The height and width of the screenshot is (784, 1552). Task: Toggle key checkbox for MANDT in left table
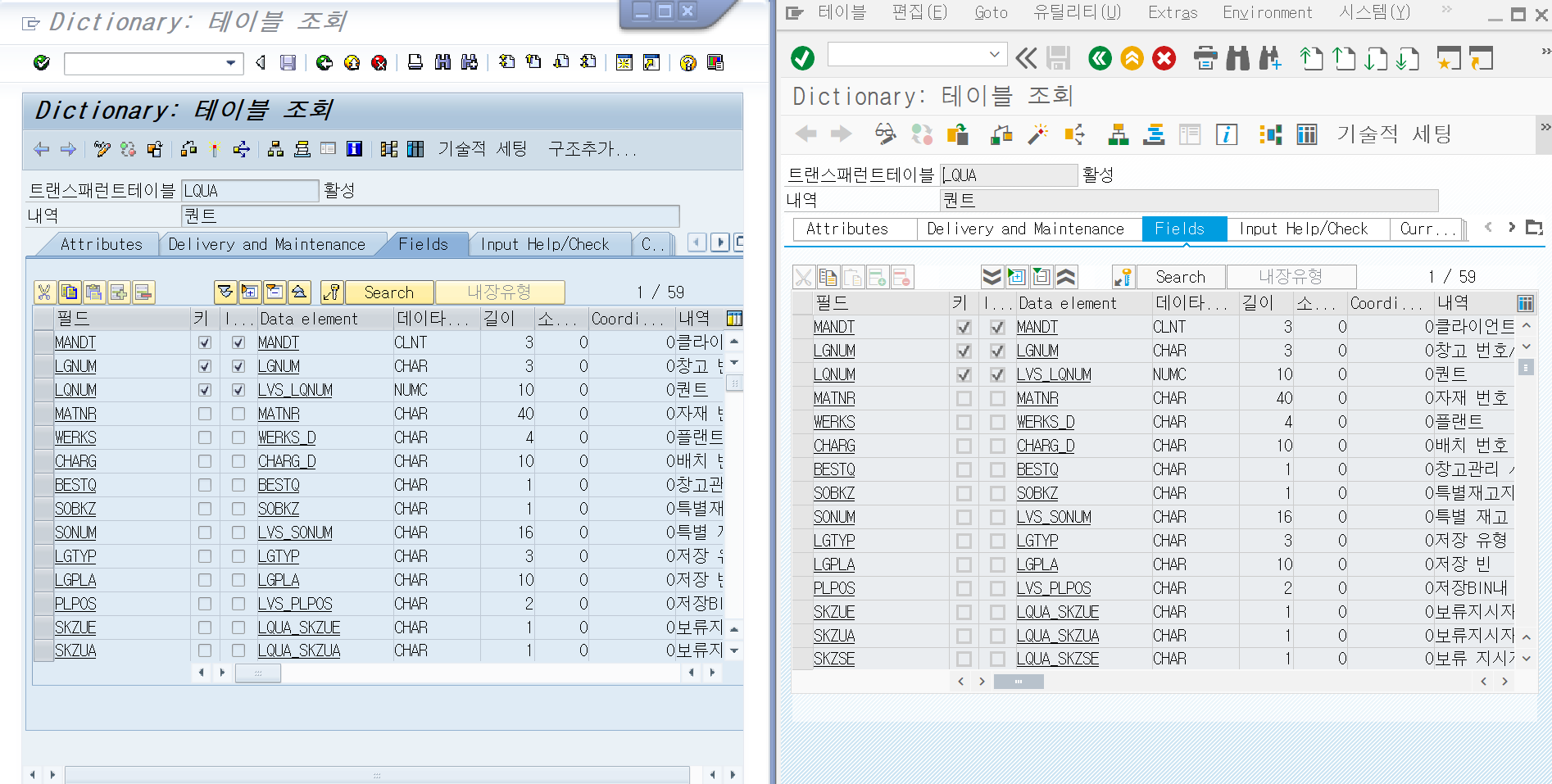205,342
